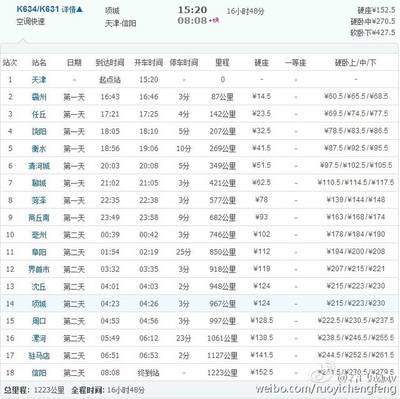
Task: Click the 站名 column header
Action: pyautogui.click(x=39, y=62)
